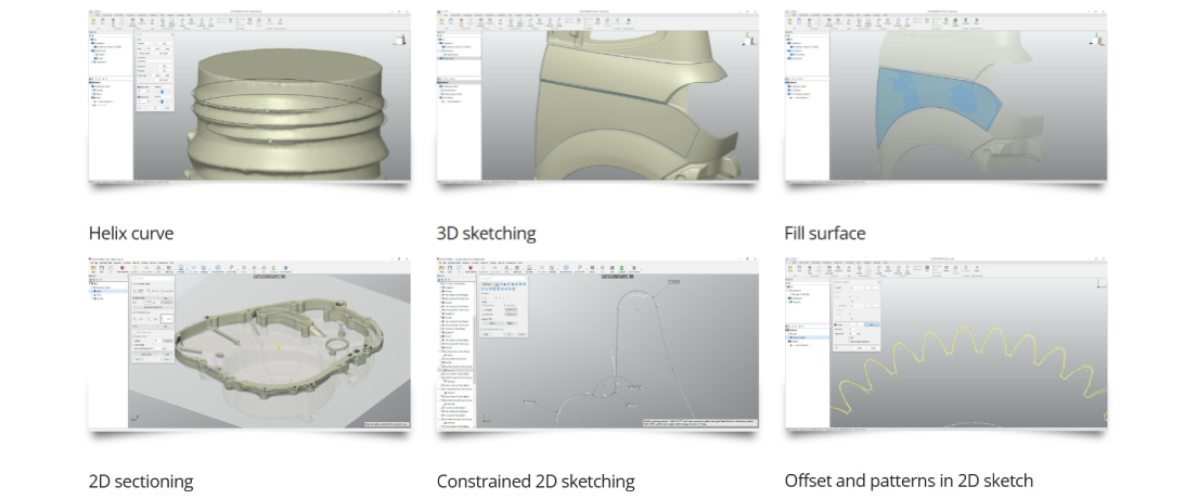Click the "Helix curve" caption text

point(131,233)
